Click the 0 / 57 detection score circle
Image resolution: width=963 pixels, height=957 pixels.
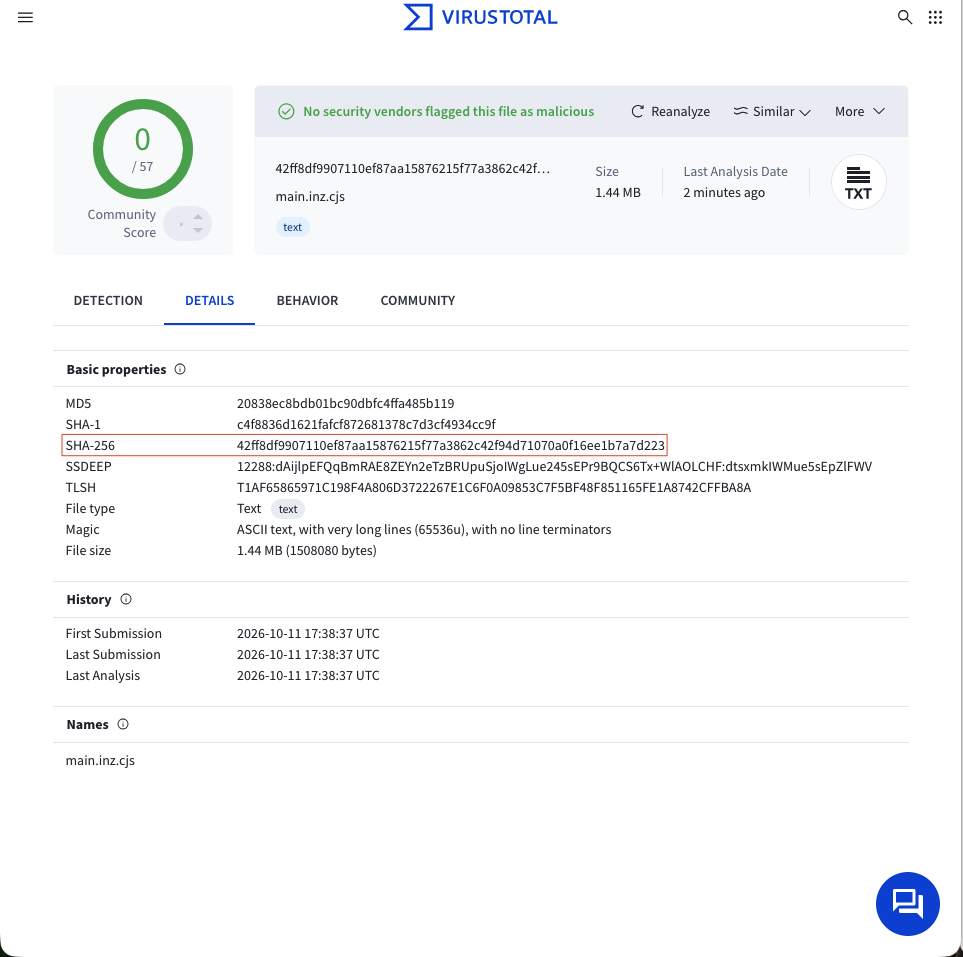[142, 149]
